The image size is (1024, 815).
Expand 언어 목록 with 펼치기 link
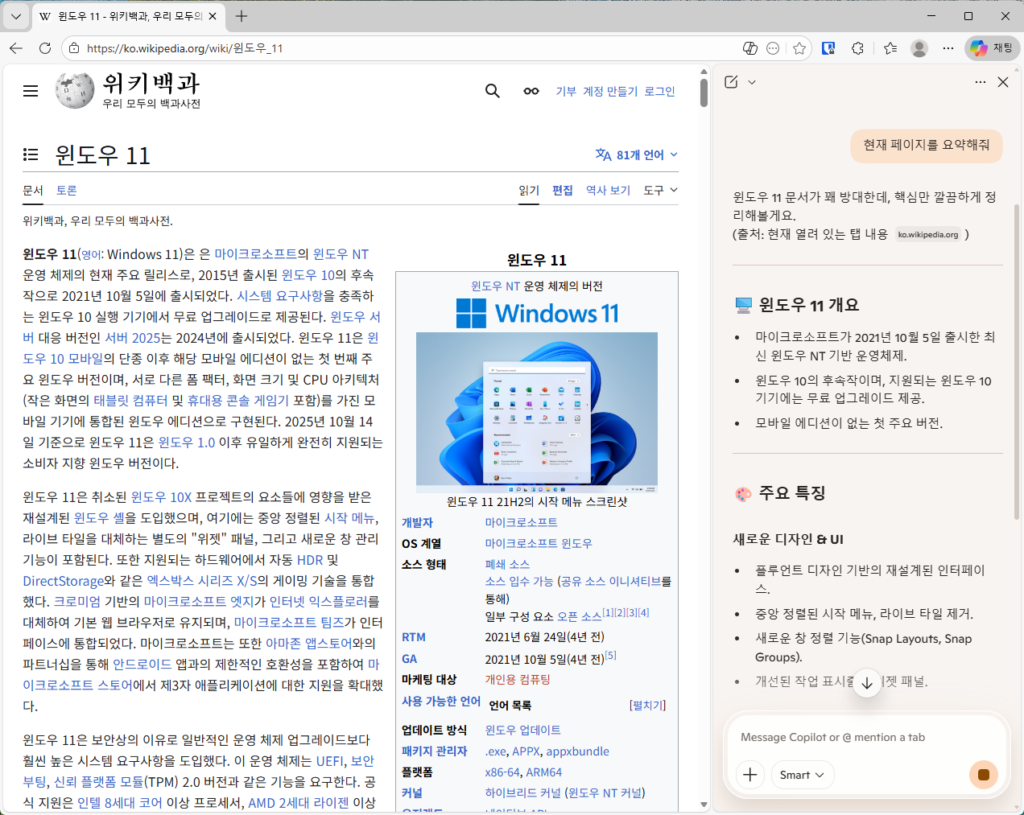(647, 705)
